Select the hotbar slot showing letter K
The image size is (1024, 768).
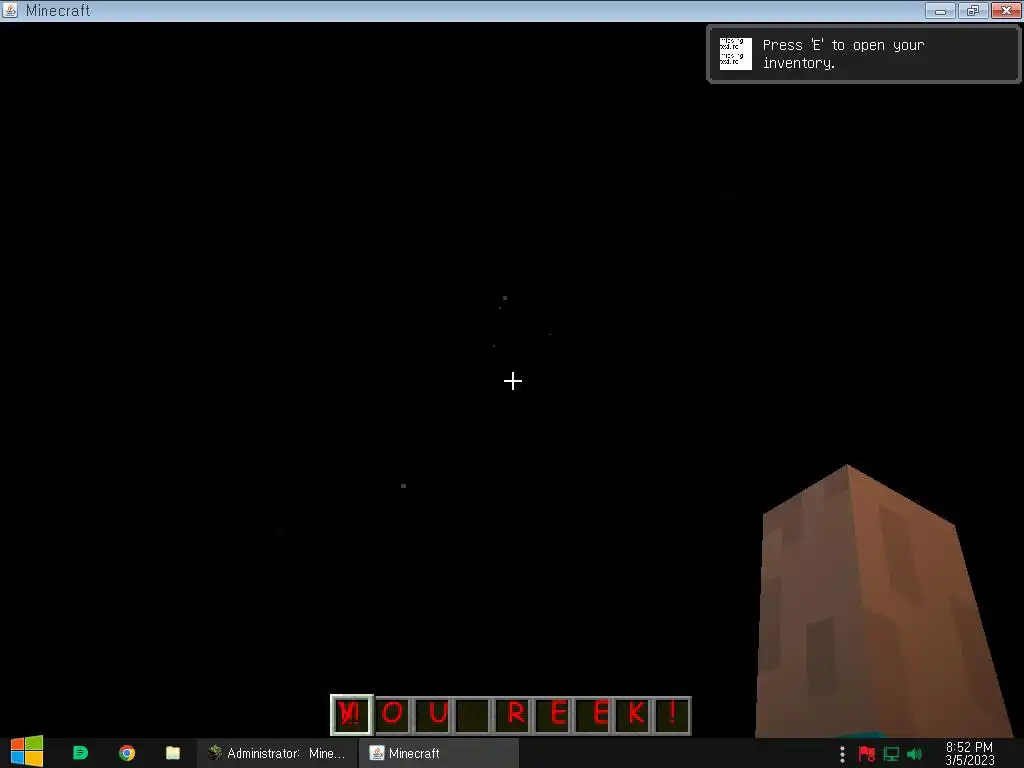633,714
